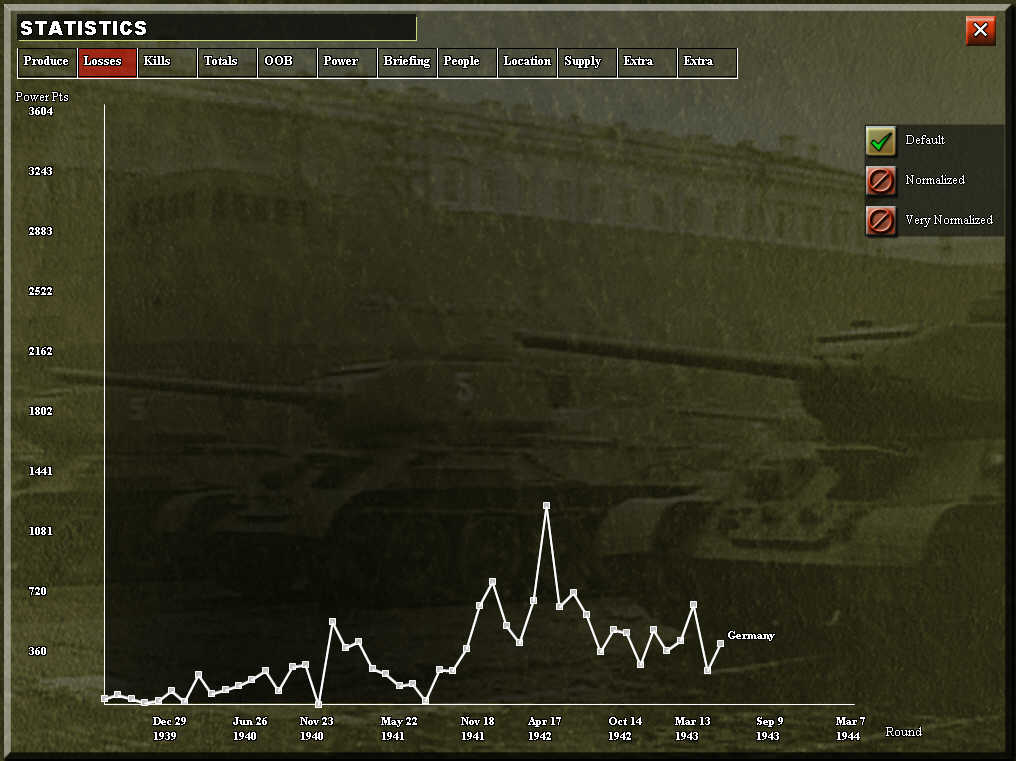Open the second Extra tab

708,62
